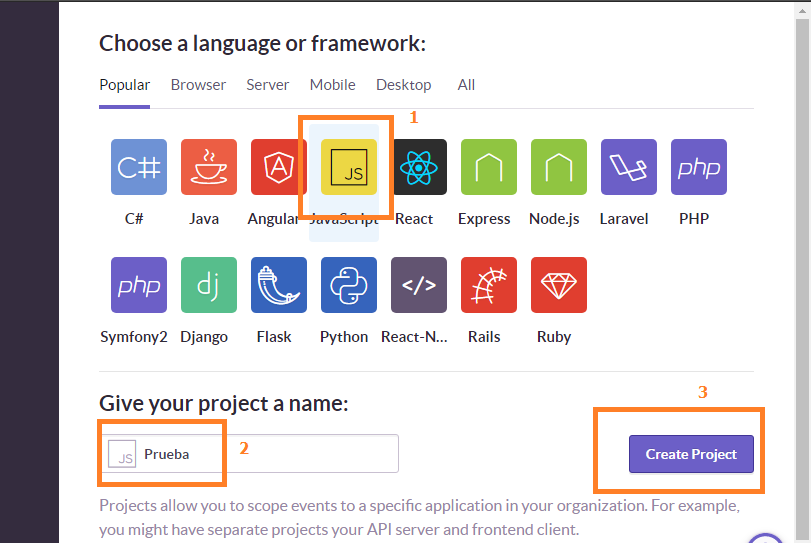The height and width of the screenshot is (543, 811).
Task: Switch to the Popular tab
Action: click(x=125, y=85)
